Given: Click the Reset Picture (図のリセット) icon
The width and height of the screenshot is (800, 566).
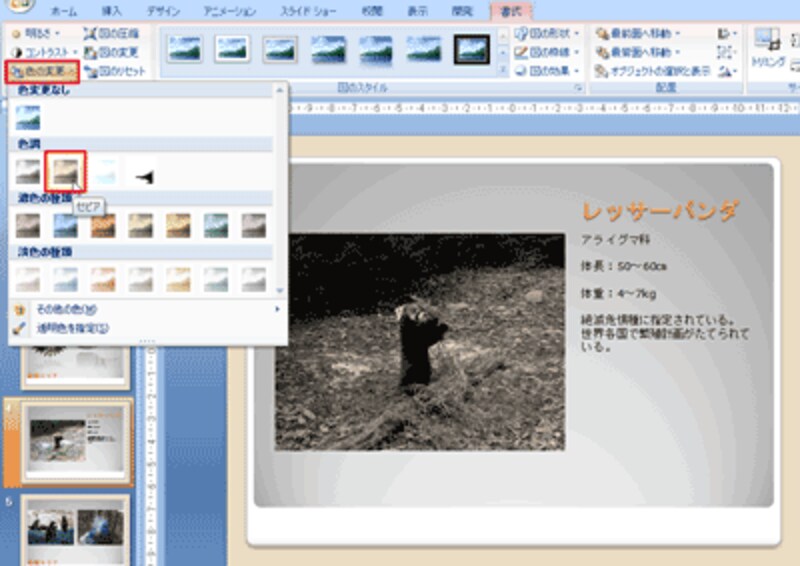Looking at the screenshot, I should click(x=114, y=71).
